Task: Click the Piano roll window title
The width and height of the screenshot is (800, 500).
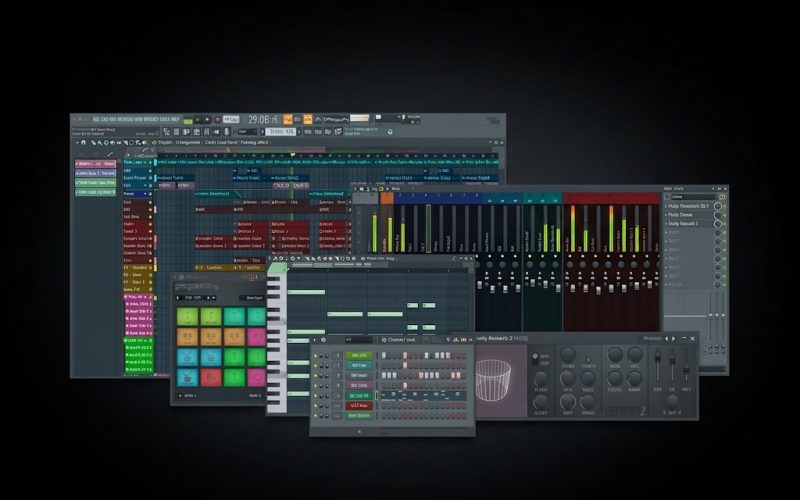Action: pos(381,259)
